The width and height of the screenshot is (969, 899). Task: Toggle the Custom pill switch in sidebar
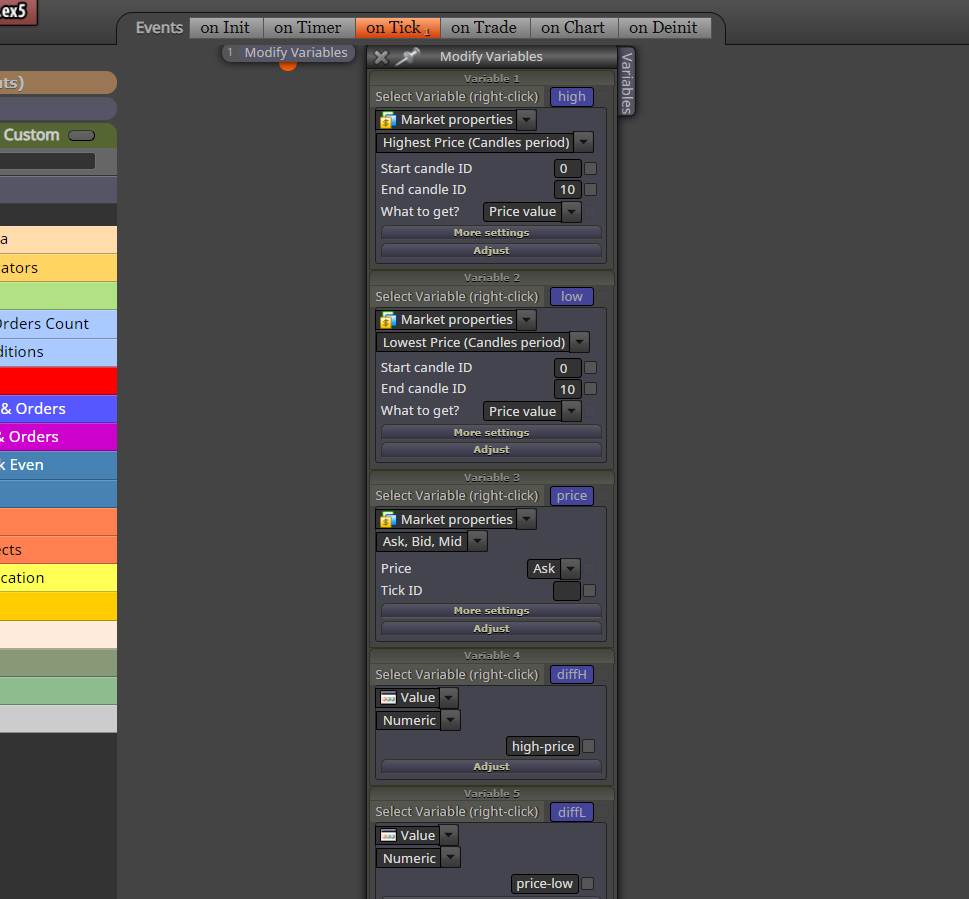pos(82,135)
